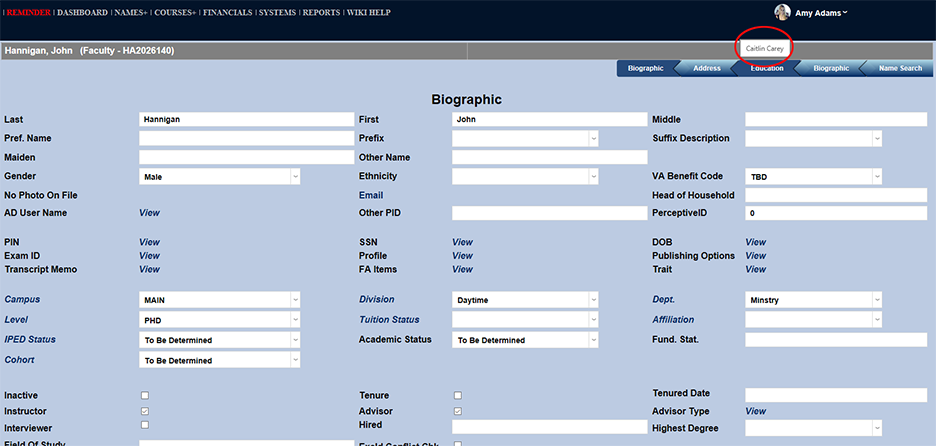This screenshot has height=446, width=936.
Task: Open FINANCIALS menu
Action: [x=227, y=13]
